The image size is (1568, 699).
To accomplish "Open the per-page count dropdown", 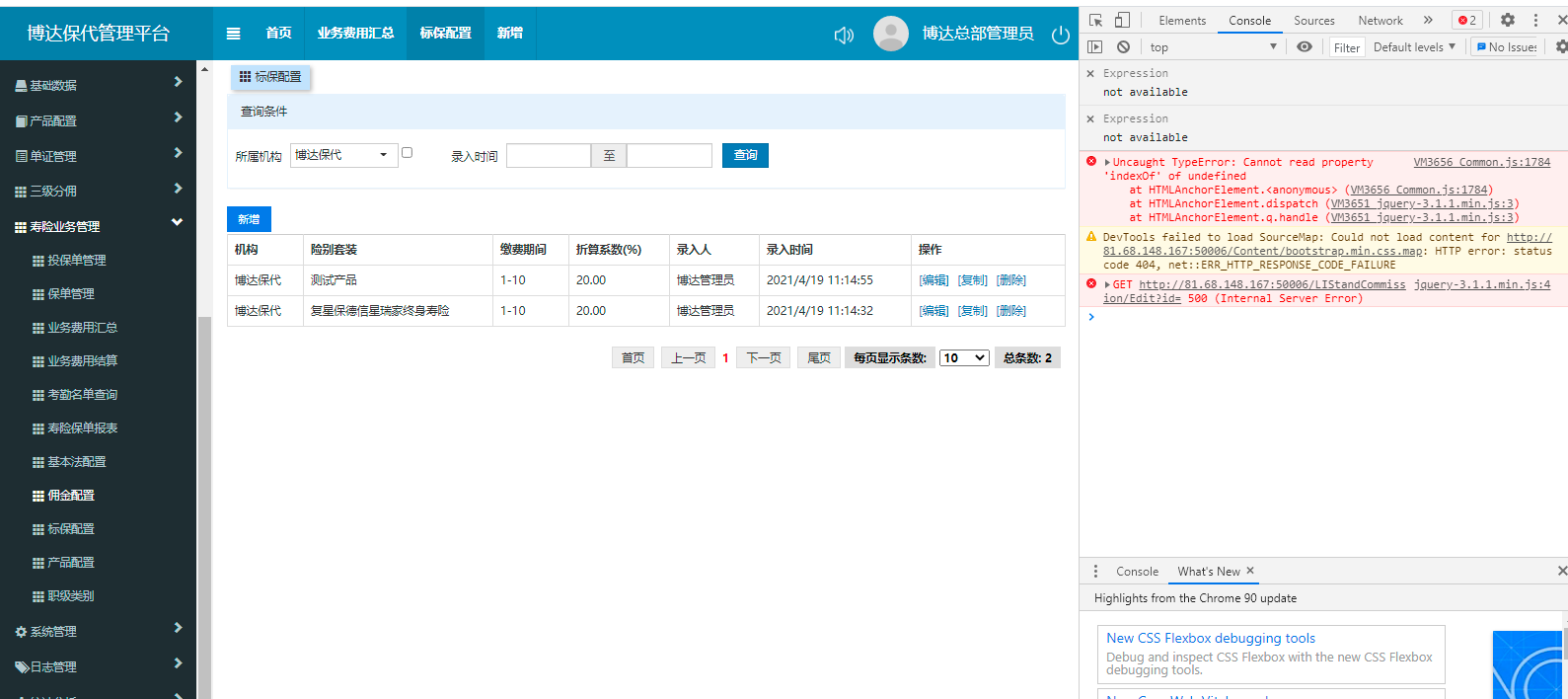I will [964, 358].
